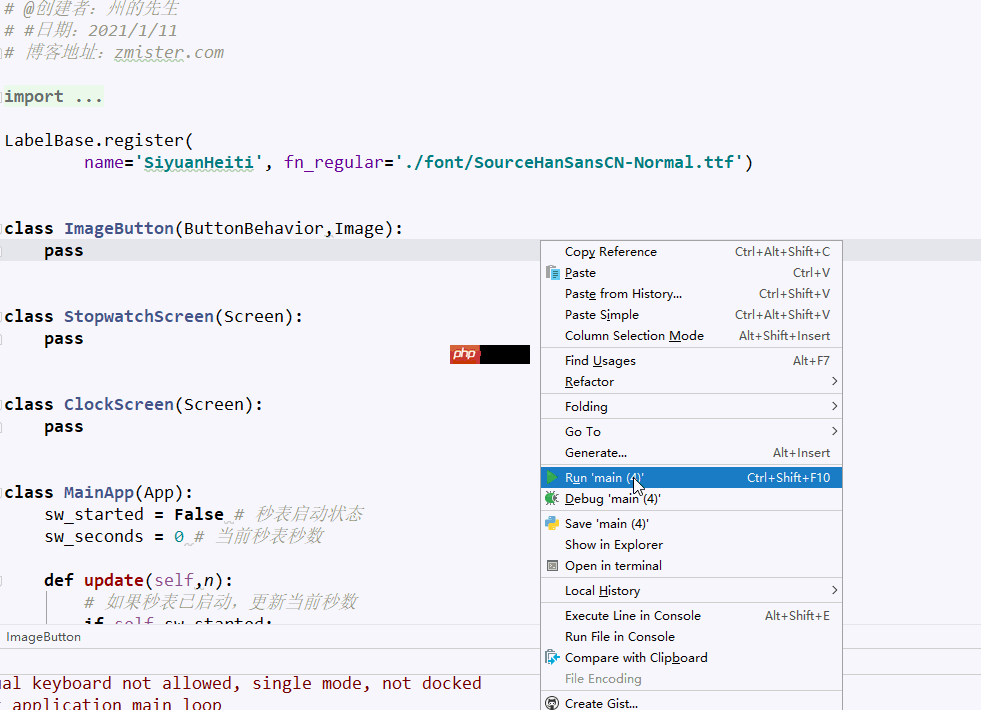The height and width of the screenshot is (710, 981).
Task: Expand the Folding submenu arrow
Action: tap(834, 407)
